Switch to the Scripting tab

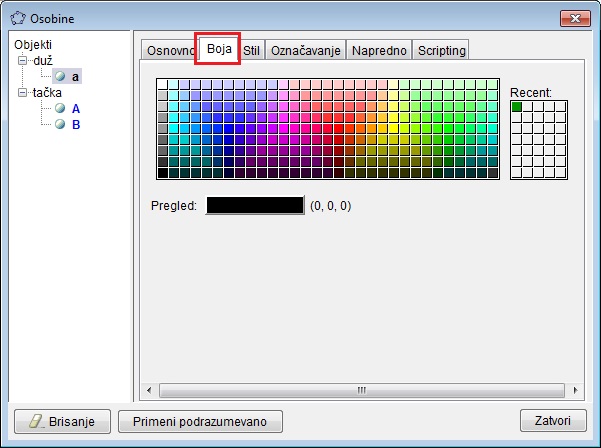click(441, 50)
